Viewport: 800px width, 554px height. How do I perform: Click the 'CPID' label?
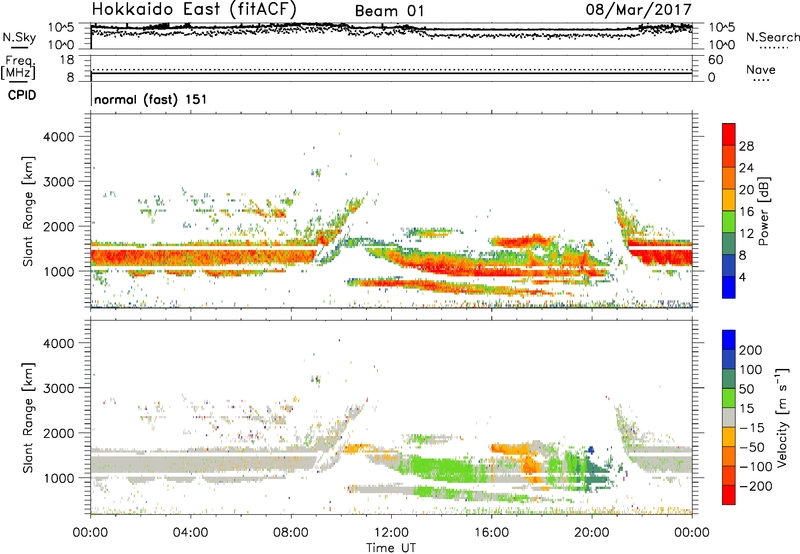pyautogui.click(x=22, y=95)
